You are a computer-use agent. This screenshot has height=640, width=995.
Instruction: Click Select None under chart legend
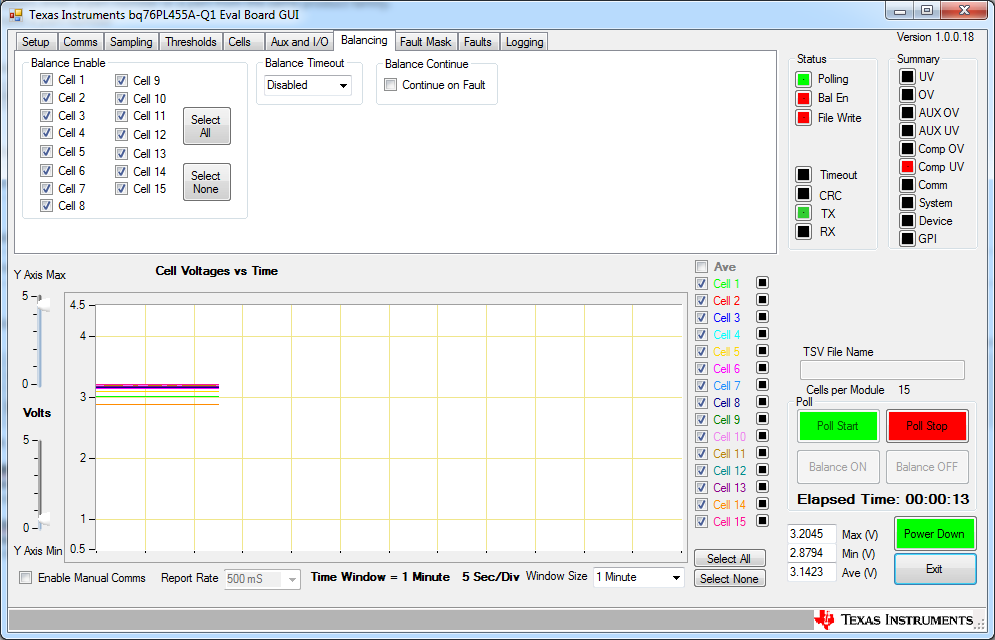729,578
